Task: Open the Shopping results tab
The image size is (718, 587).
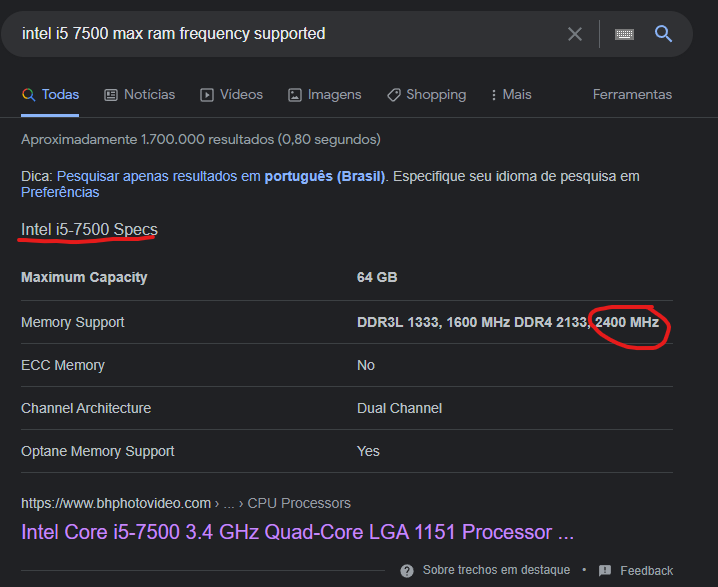Action: pyautogui.click(x=427, y=94)
